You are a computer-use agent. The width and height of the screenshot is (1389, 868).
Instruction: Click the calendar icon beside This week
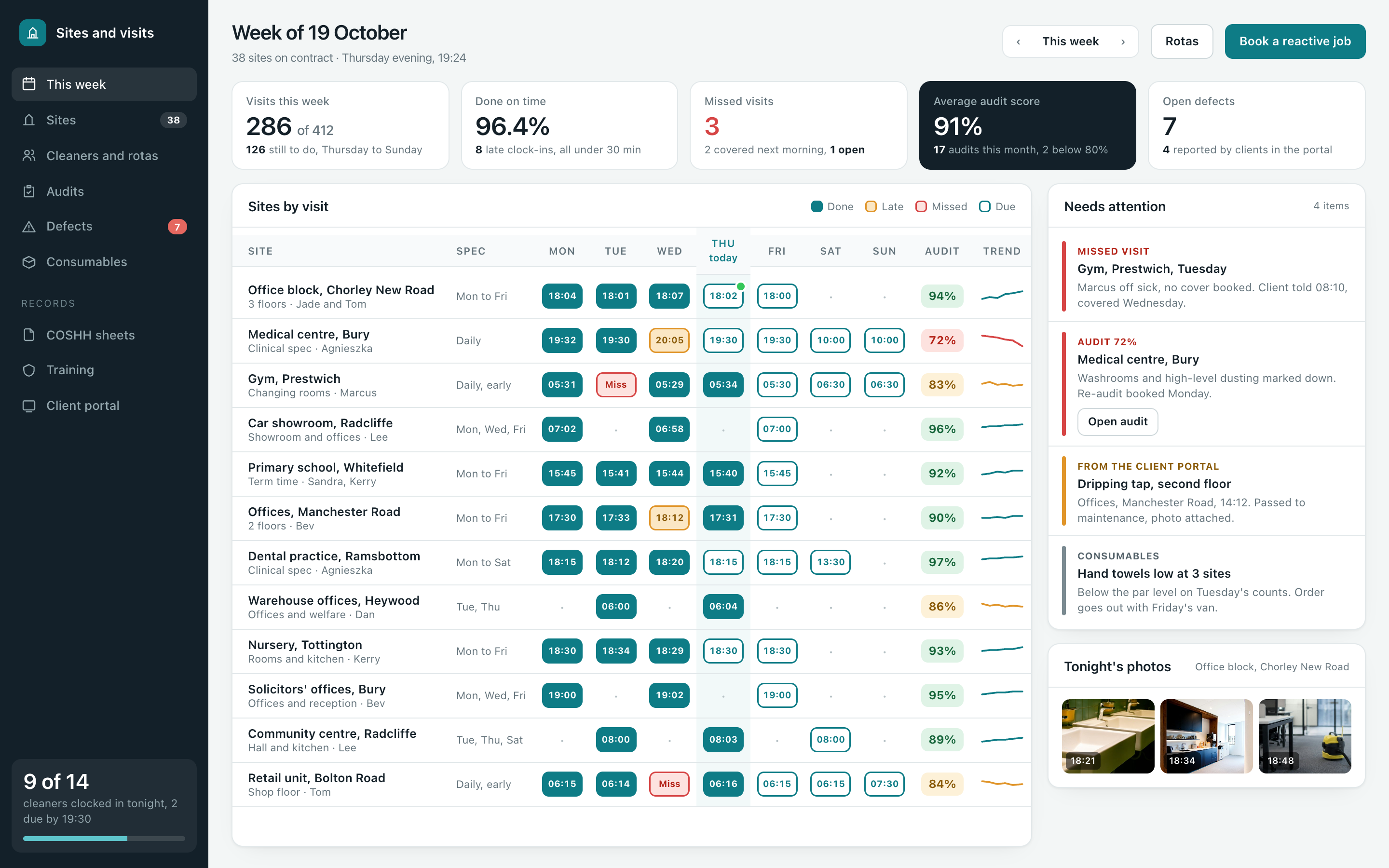(29, 84)
